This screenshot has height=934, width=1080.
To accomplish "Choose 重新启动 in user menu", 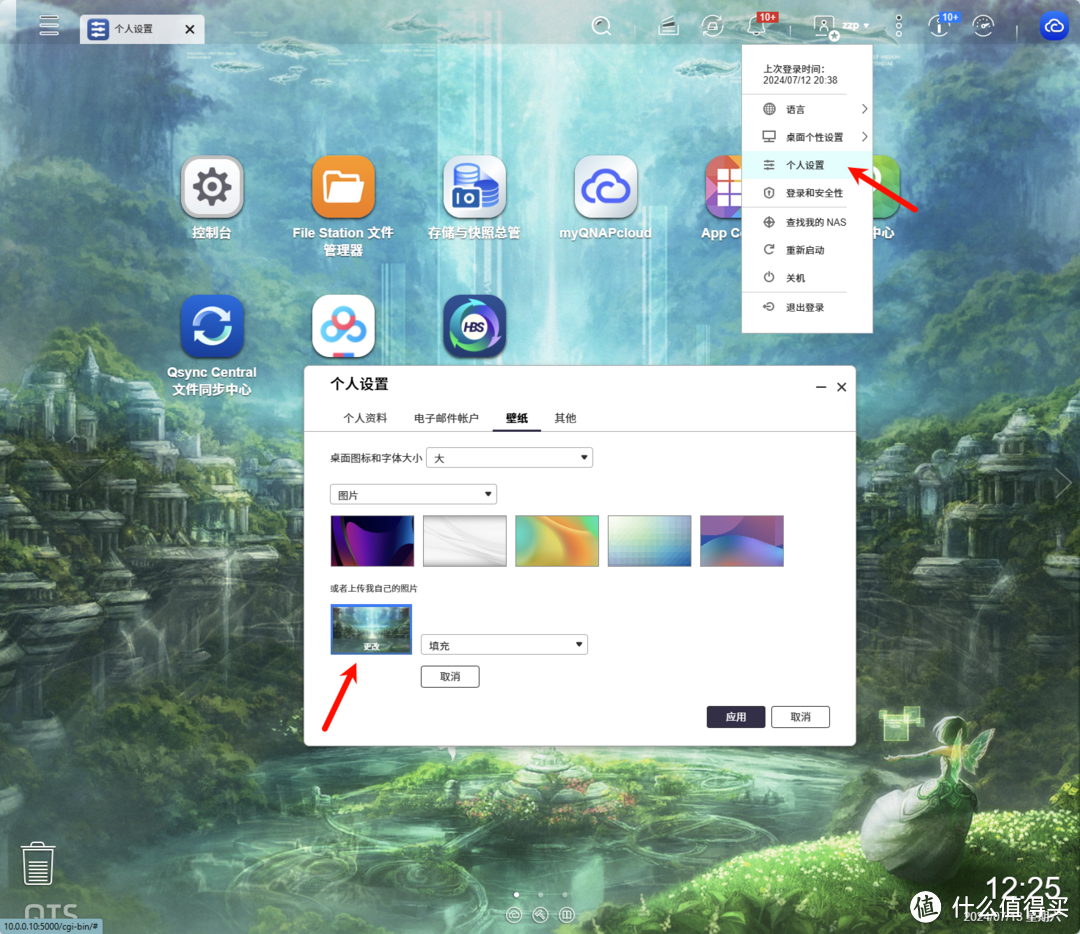I will (x=807, y=249).
